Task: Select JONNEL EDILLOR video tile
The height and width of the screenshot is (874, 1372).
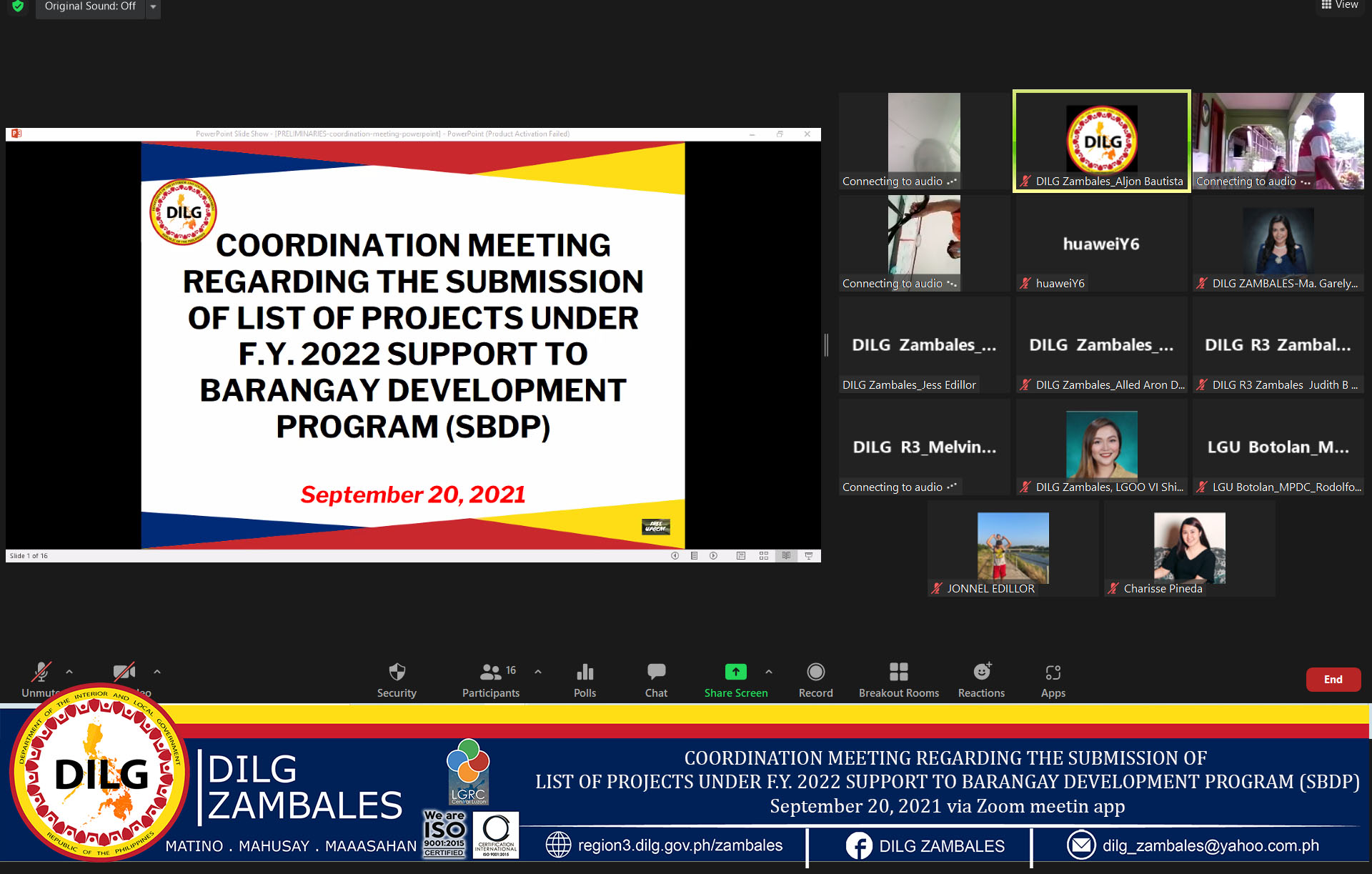Action: (1013, 548)
